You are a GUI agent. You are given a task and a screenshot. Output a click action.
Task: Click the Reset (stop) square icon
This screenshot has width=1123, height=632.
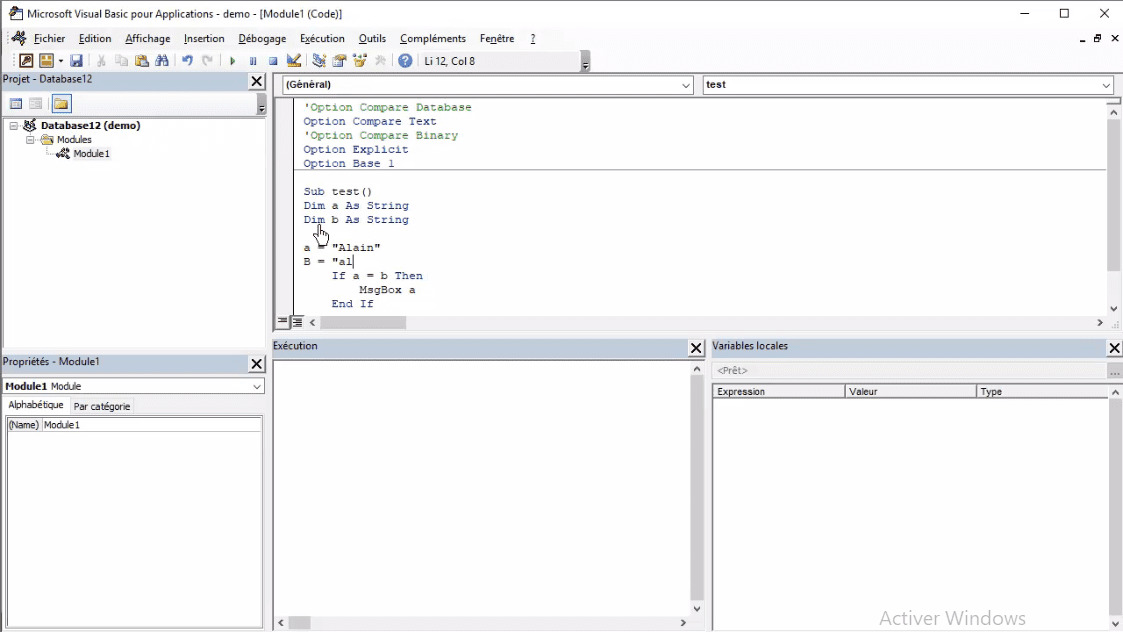click(x=273, y=61)
